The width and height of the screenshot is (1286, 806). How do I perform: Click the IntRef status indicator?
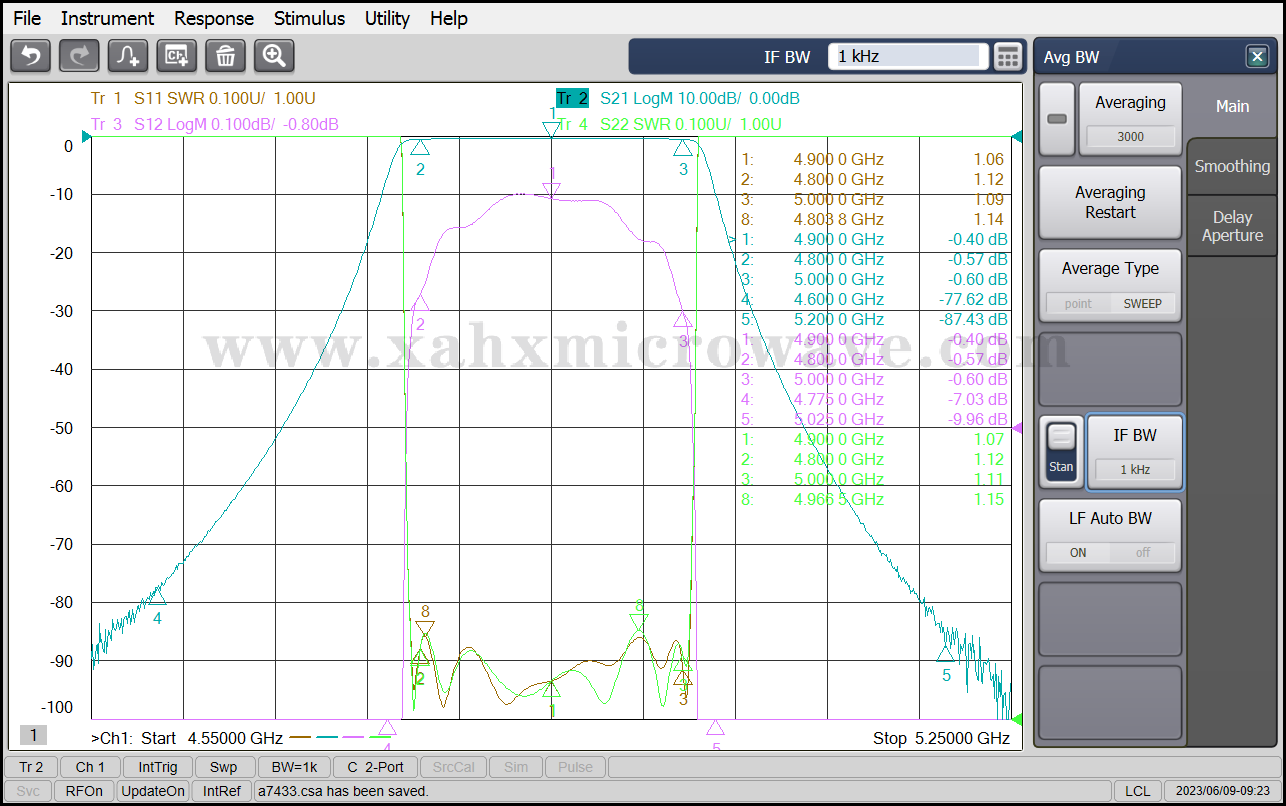click(222, 791)
